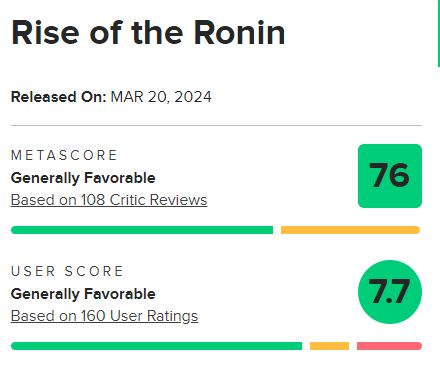This screenshot has height=368, width=440.
Task: Click the USER SCORE heading label
Action: click(67, 271)
